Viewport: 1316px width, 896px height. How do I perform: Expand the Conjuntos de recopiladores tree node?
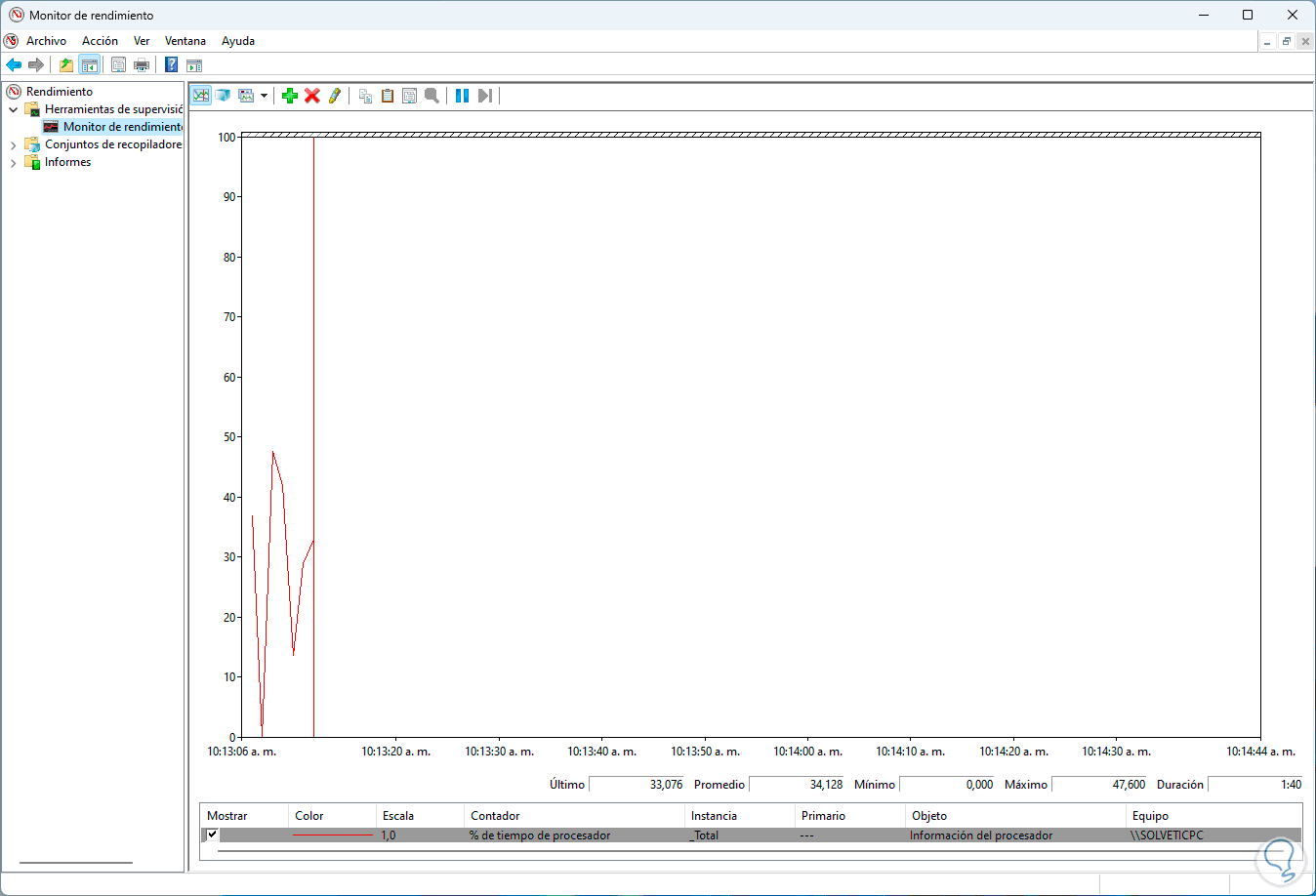[x=13, y=144]
